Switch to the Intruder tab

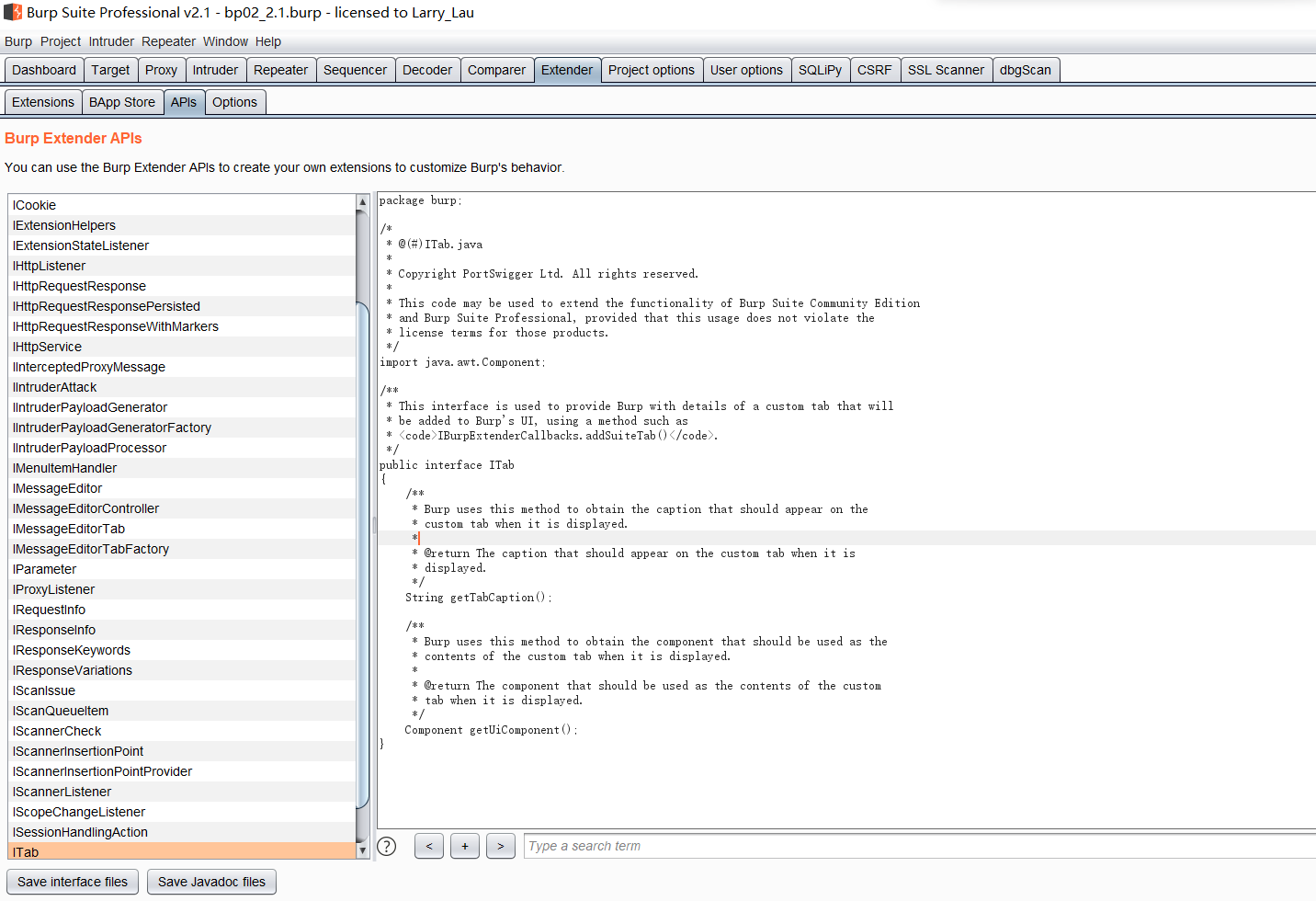point(215,70)
